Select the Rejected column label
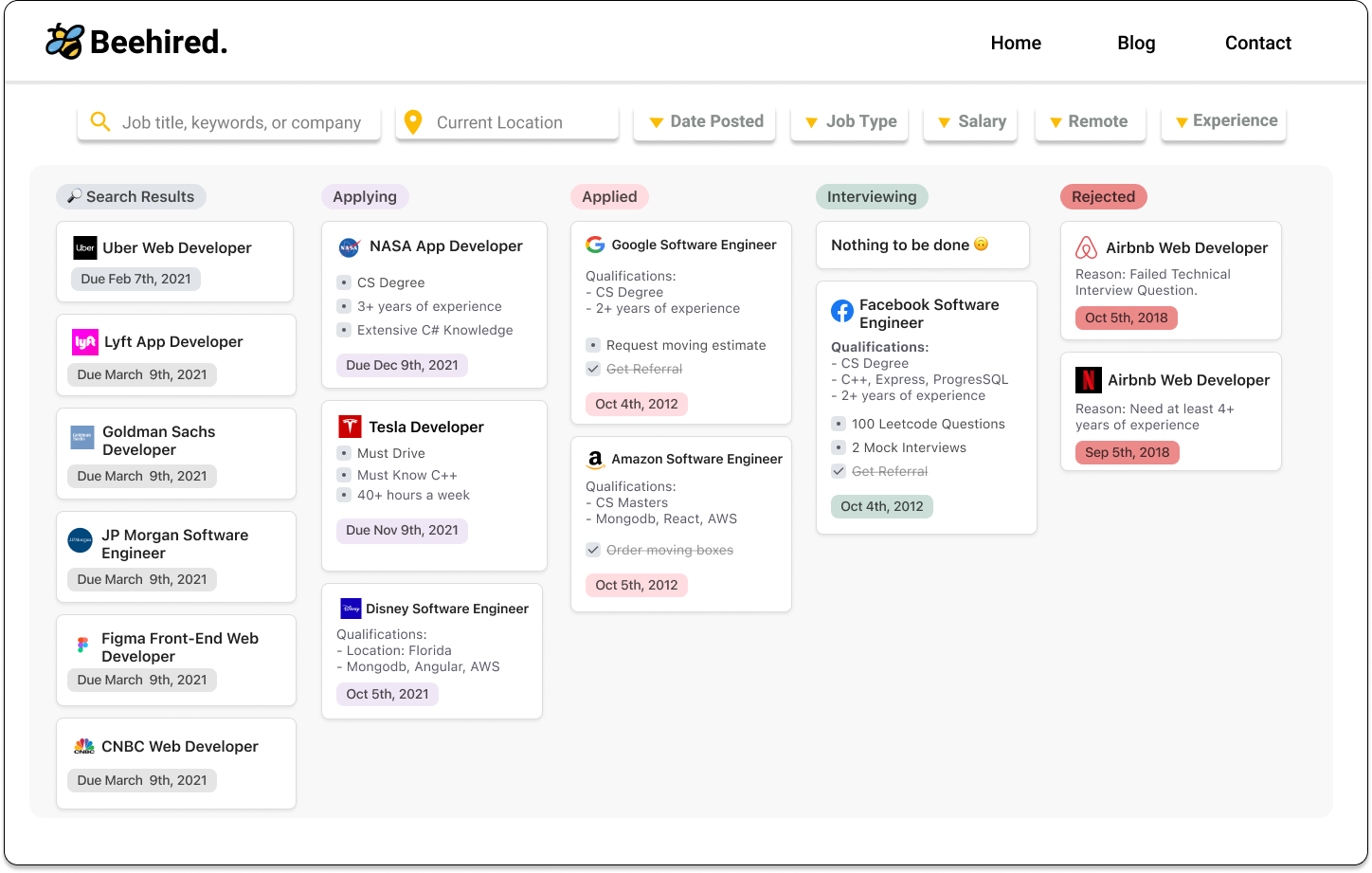Screen dimensions: 1372x873 pos(1103,196)
